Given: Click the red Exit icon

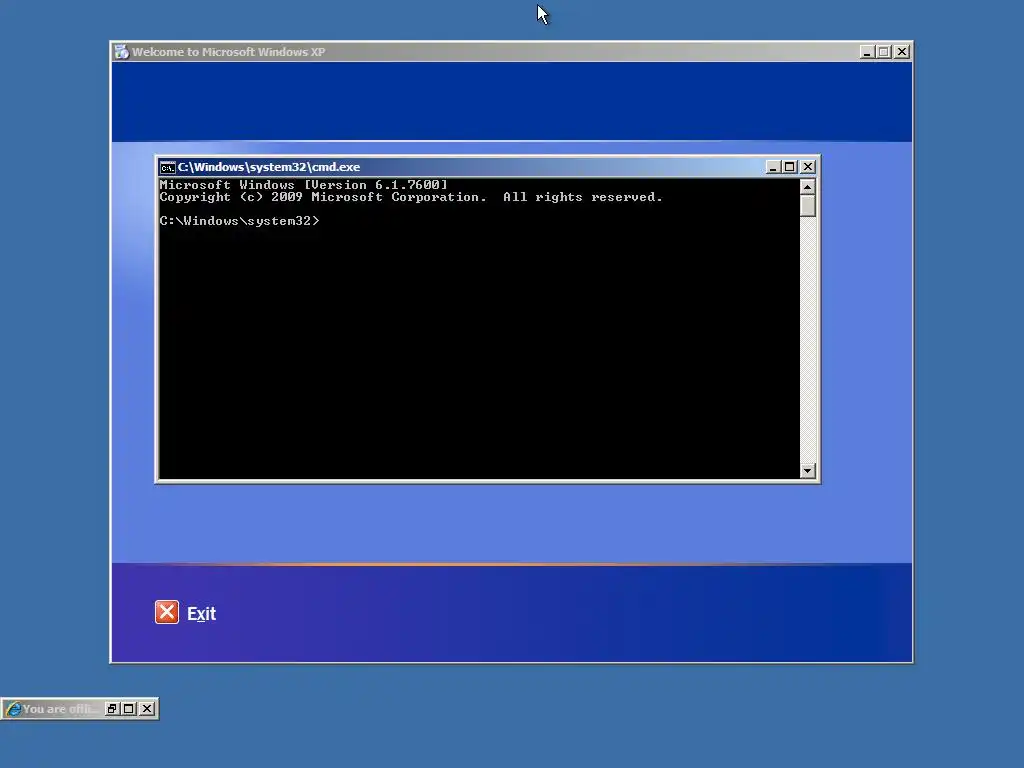Looking at the screenshot, I should tap(167, 613).
